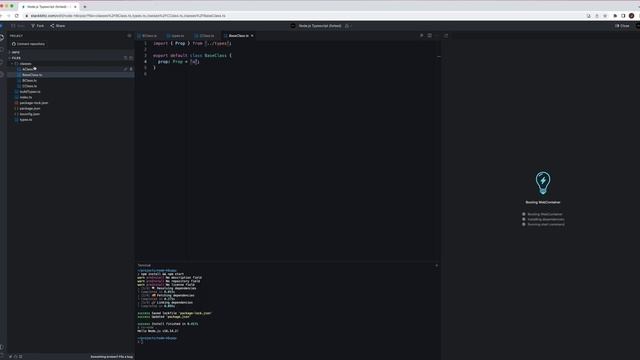This screenshot has width=640, height=360.
Task: Click the disabled Save button
Action: point(18,26)
